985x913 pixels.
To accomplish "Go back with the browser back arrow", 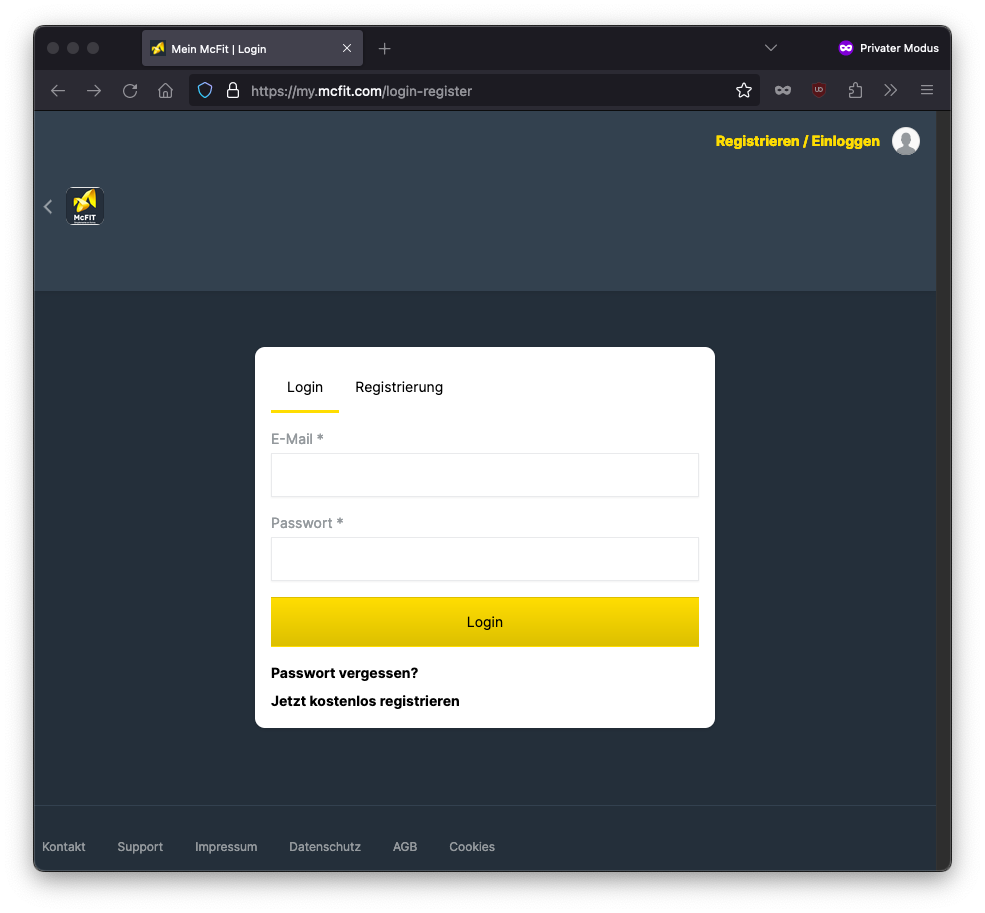I will click(58, 90).
